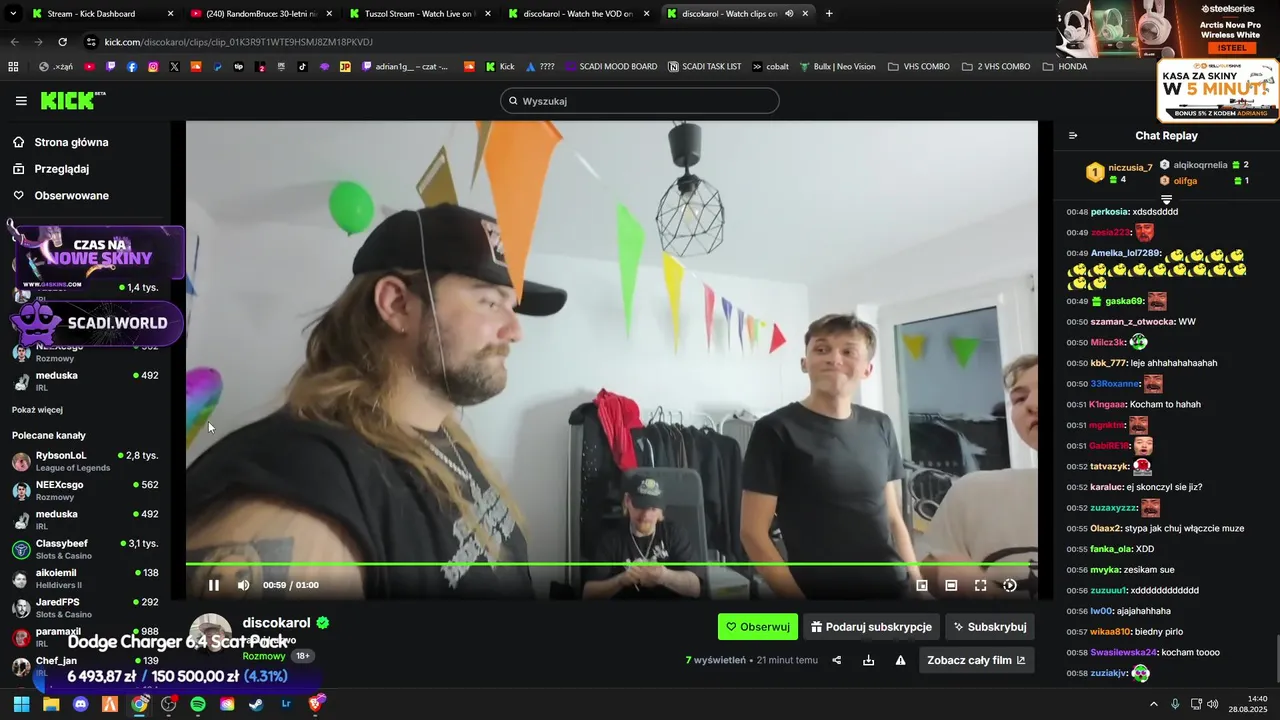Pause the clip playback
The width and height of the screenshot is (1280, 720).
213,585
